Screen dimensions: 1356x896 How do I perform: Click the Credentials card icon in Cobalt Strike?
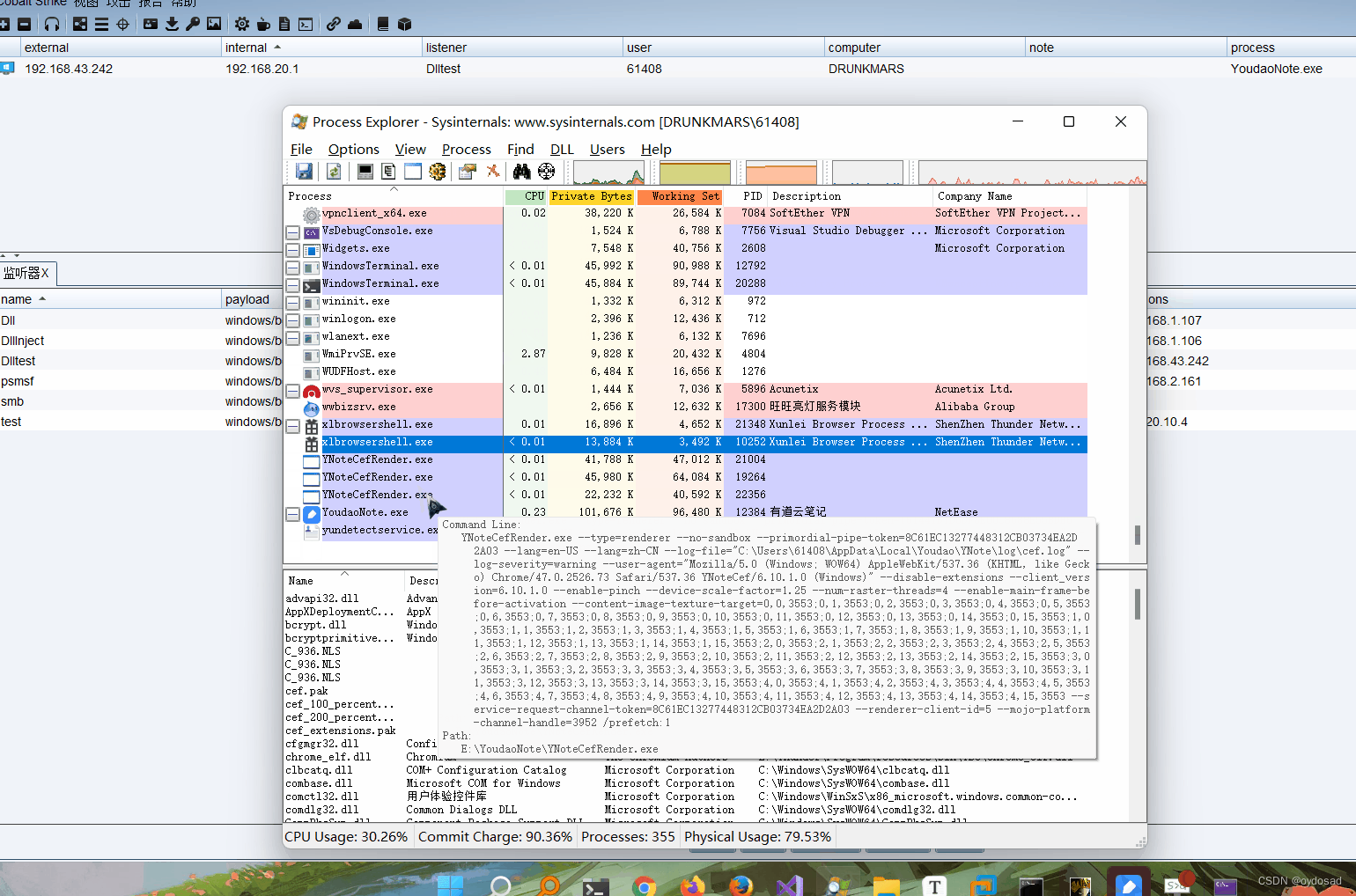(x=151, y=24)
